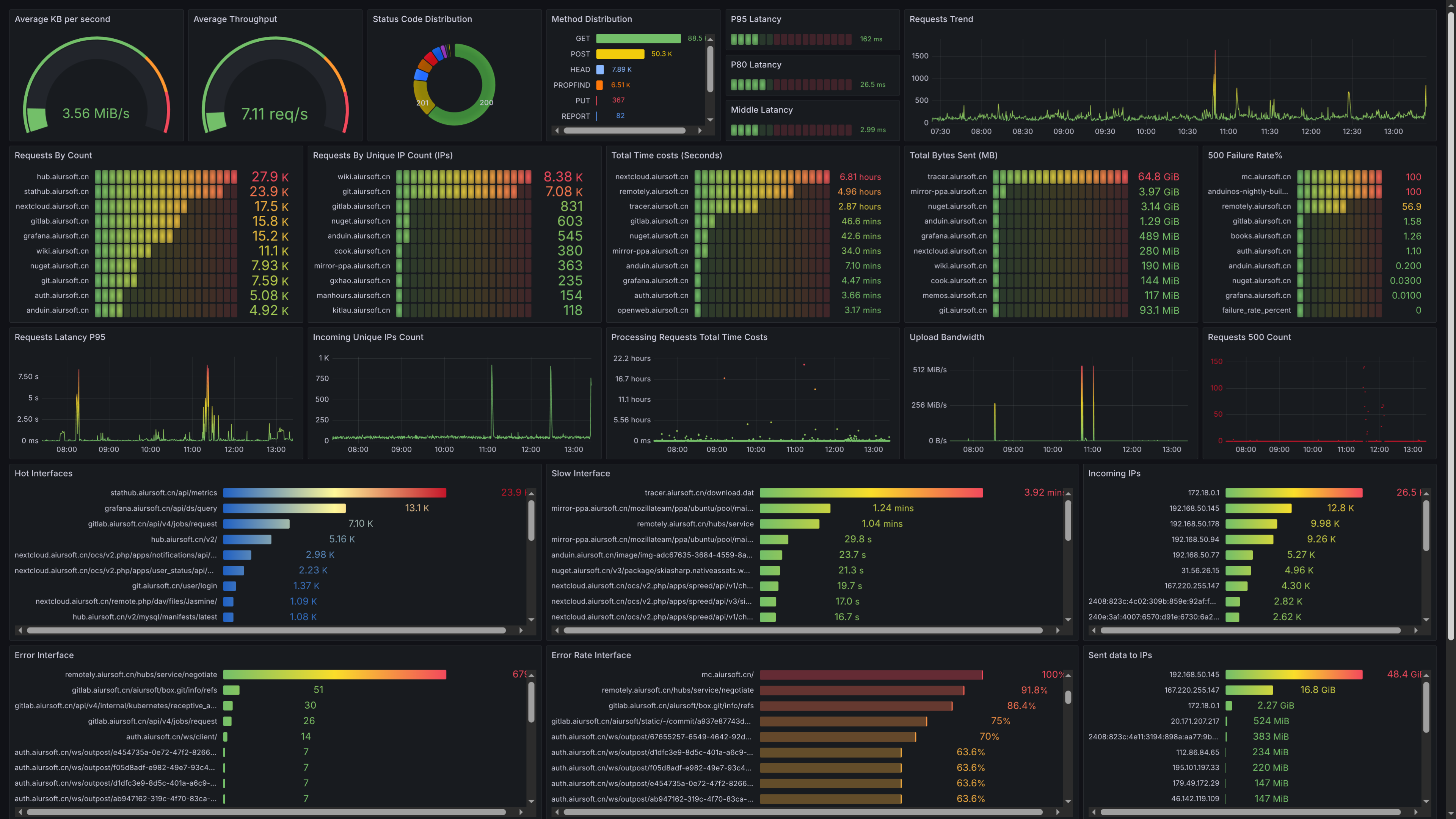This screenshot has width=1456, height=819.
Task: Click Method Distribution scroll-down arrow
Action: click(710, 120)
